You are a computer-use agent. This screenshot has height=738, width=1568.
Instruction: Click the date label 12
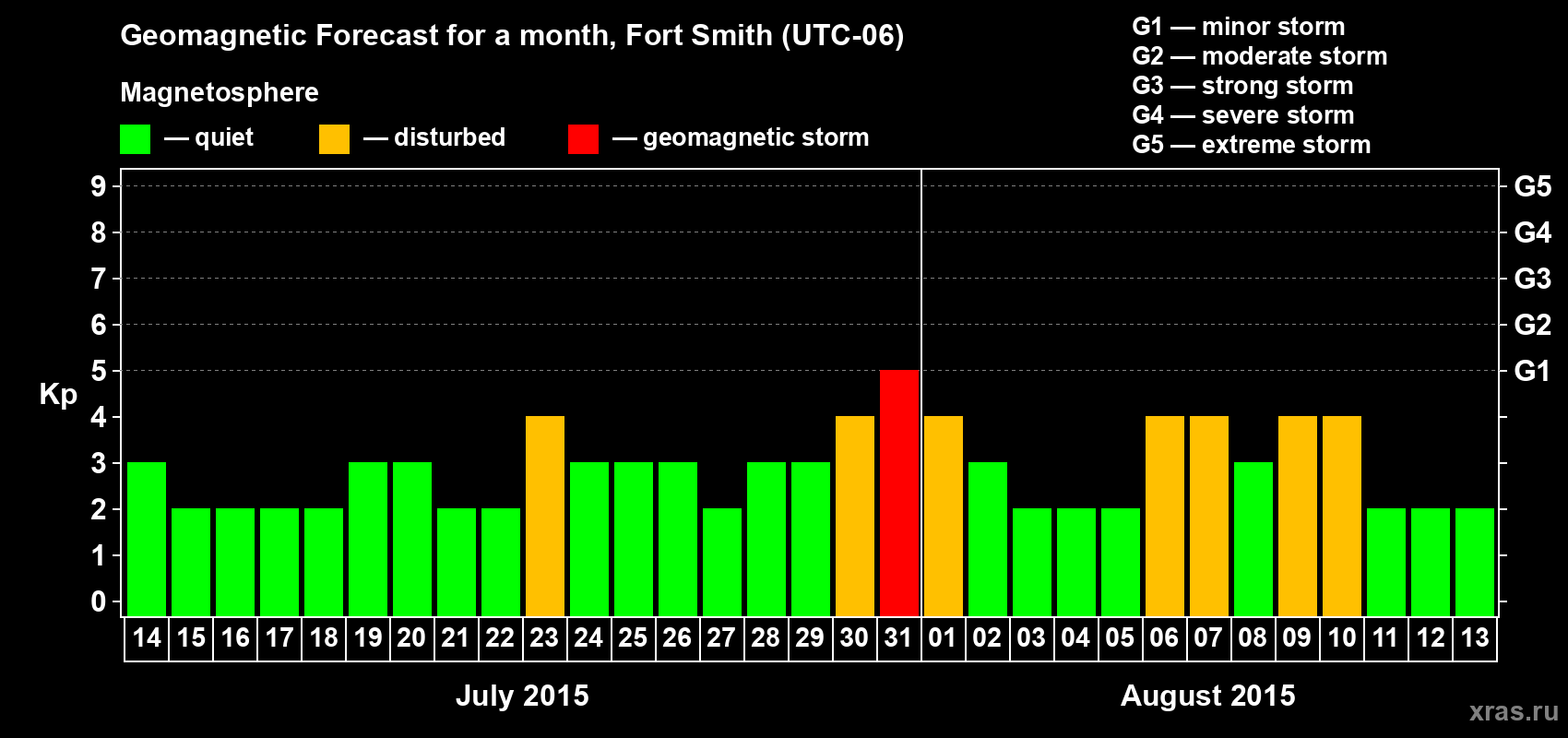pyautogui.click(x=1431, y=637)
